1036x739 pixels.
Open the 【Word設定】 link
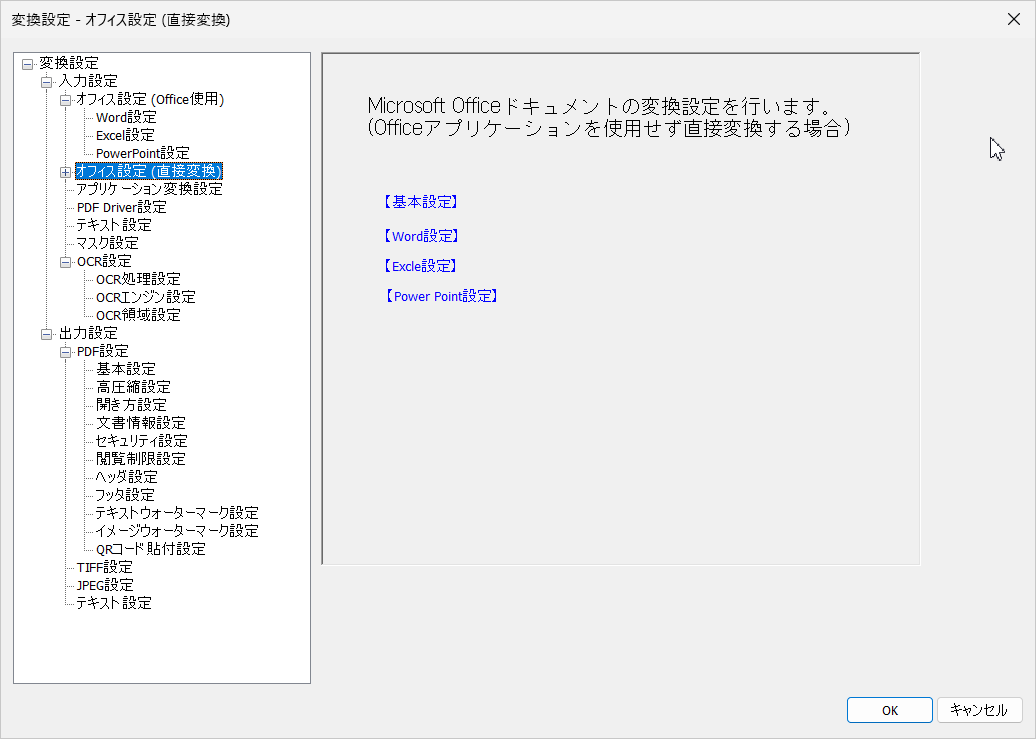click(421, 235)
